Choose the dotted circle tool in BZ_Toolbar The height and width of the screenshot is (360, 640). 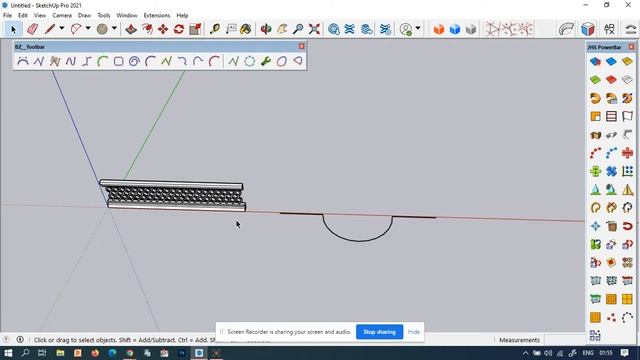click(250, 61)
